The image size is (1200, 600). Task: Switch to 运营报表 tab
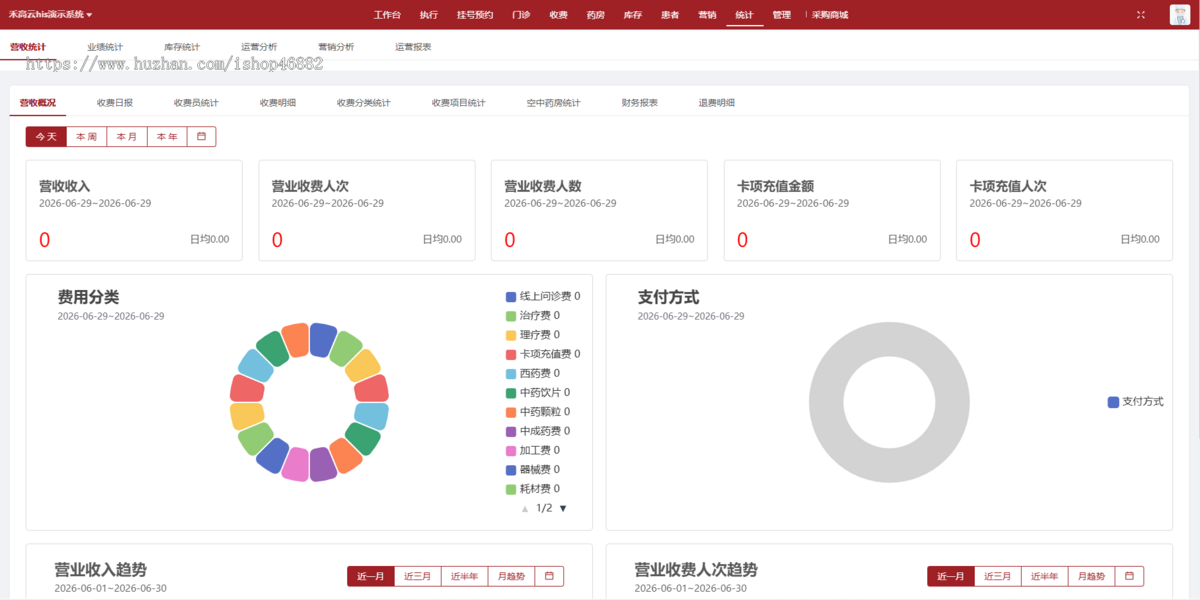(413, 47)
